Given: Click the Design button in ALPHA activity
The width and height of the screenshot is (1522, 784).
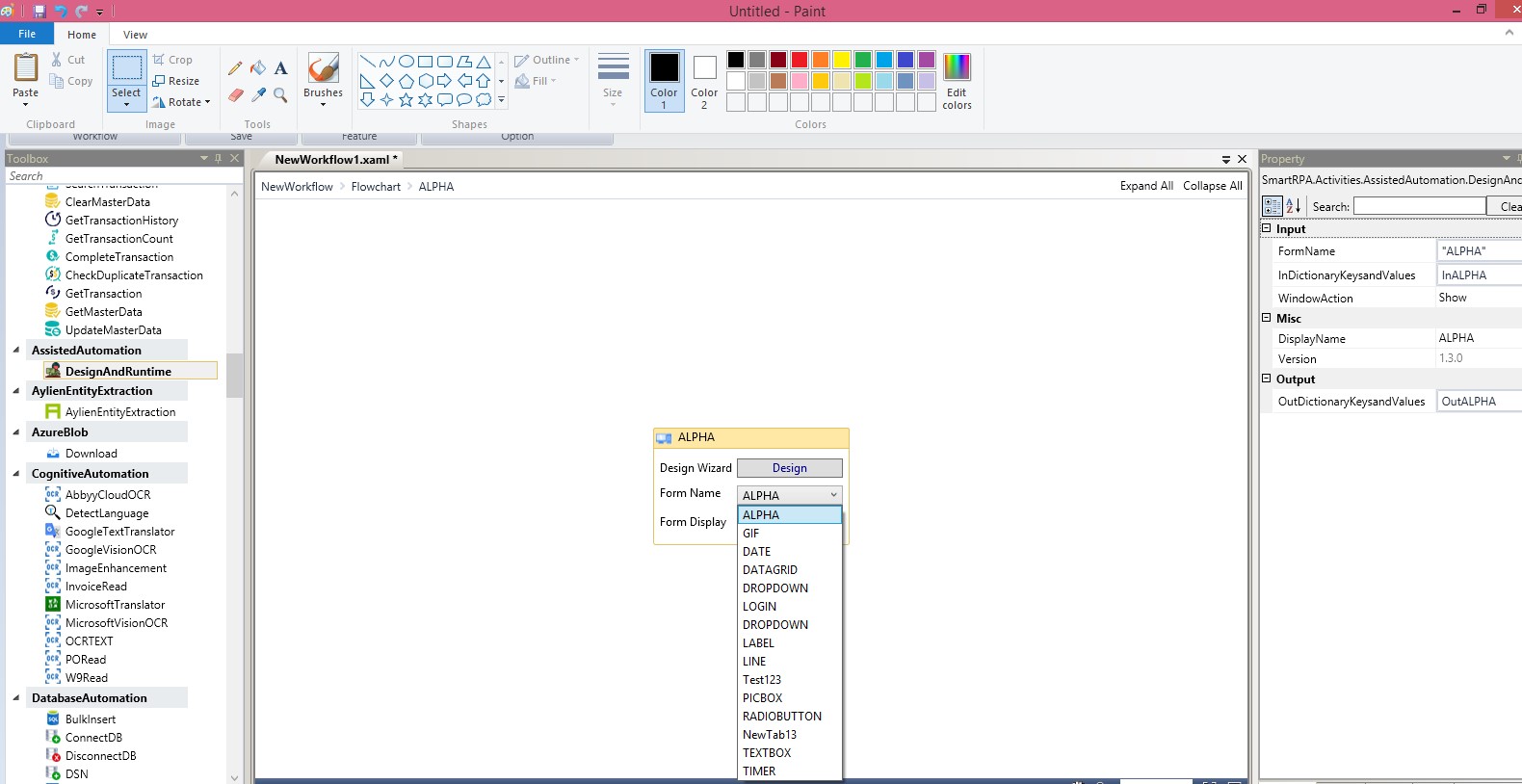Looking at the screenshot, I should click(x=789, y=468).
